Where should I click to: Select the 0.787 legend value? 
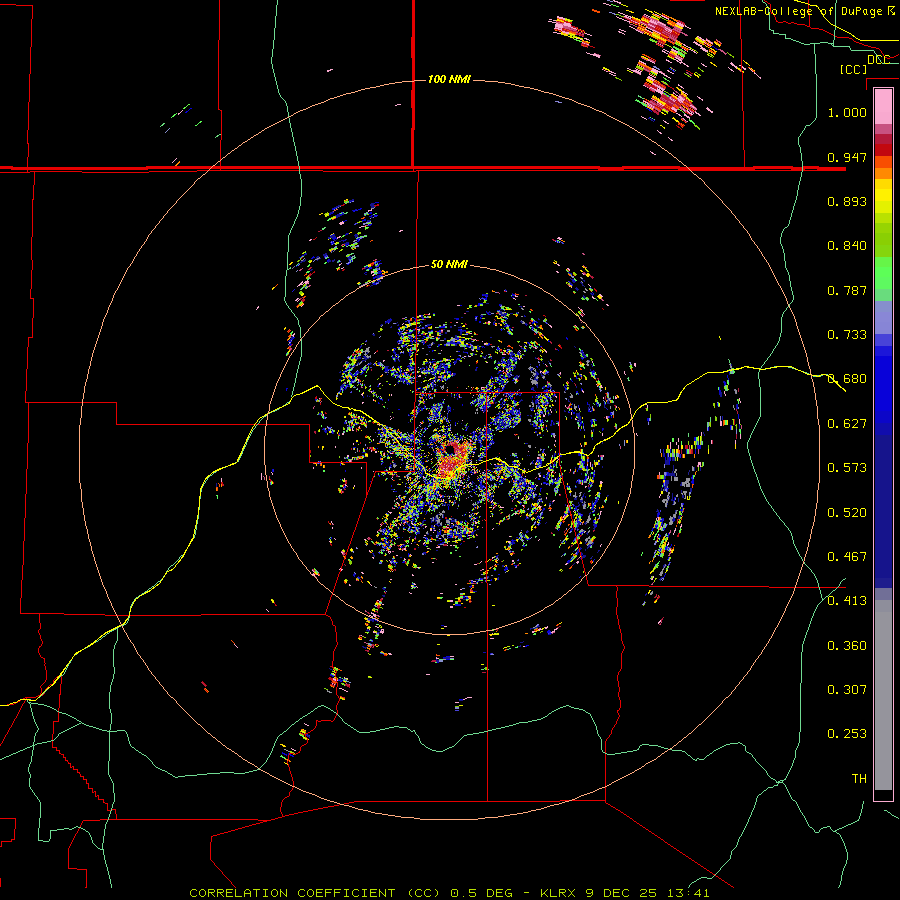pyautogui.click(x=847, y=290)
